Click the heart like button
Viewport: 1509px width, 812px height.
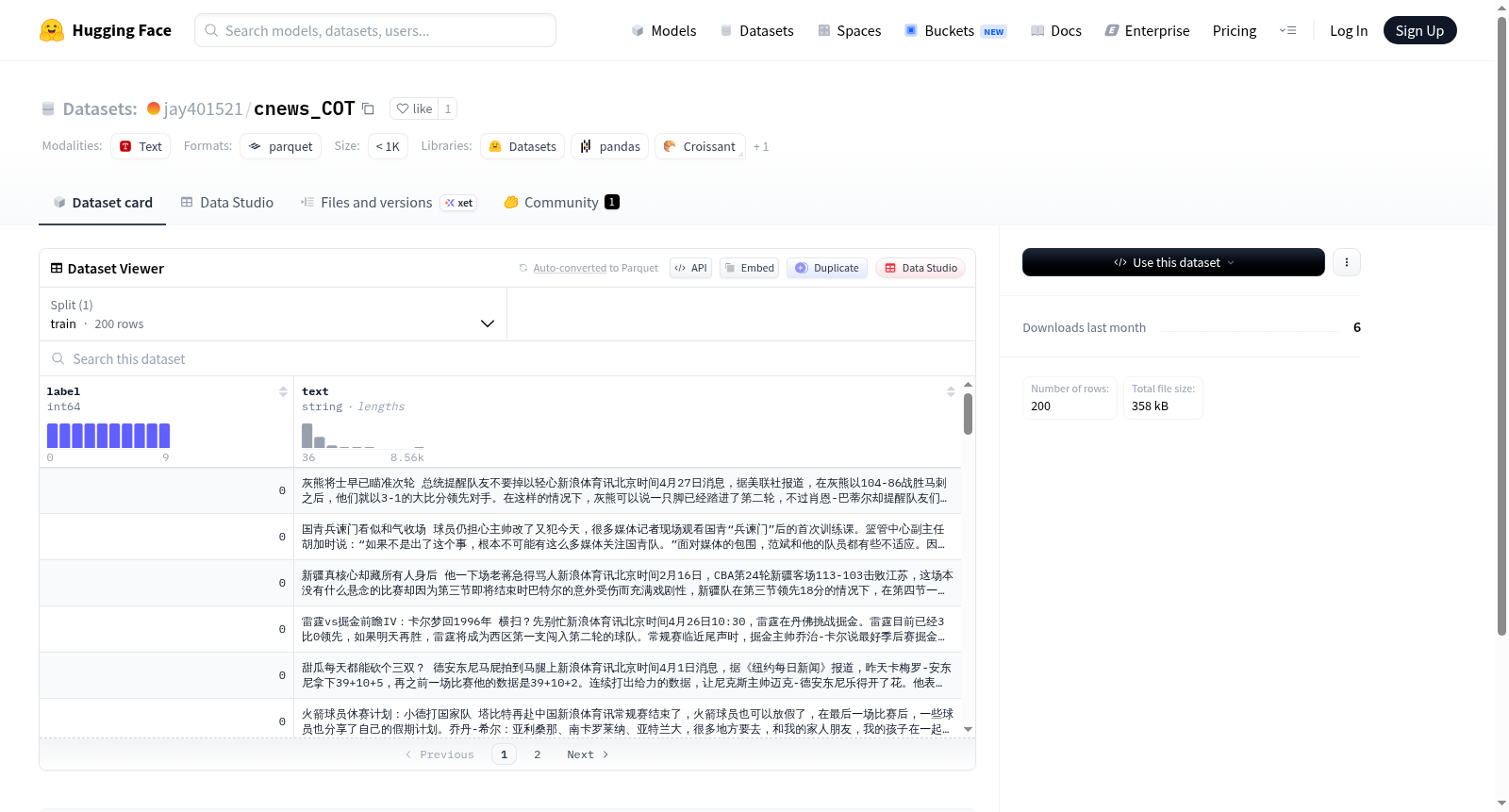[414, 108]
